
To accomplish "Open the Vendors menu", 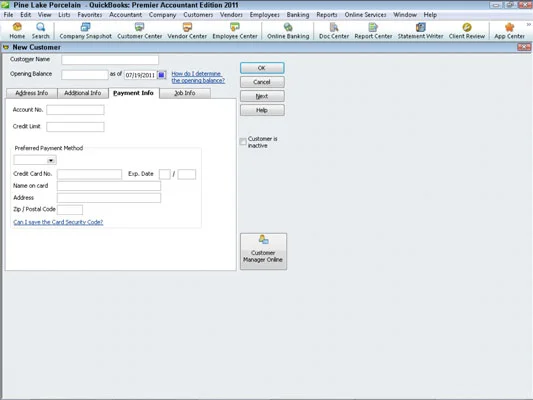I will pyautogui.click(x=231, y=15).
